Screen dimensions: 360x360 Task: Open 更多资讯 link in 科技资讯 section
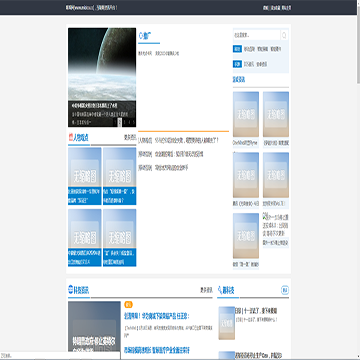coord(206,290)
